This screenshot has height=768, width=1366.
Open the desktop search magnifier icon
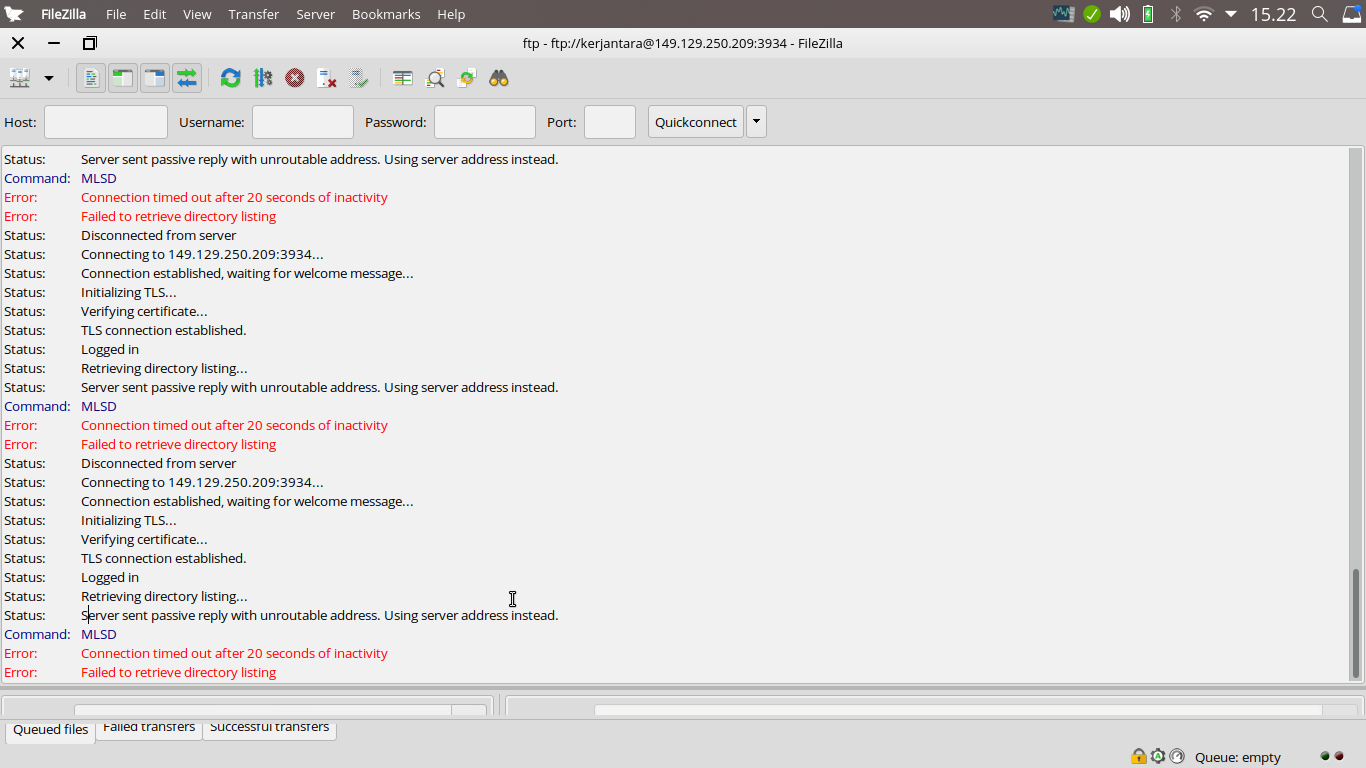[x=1320, y=14]
